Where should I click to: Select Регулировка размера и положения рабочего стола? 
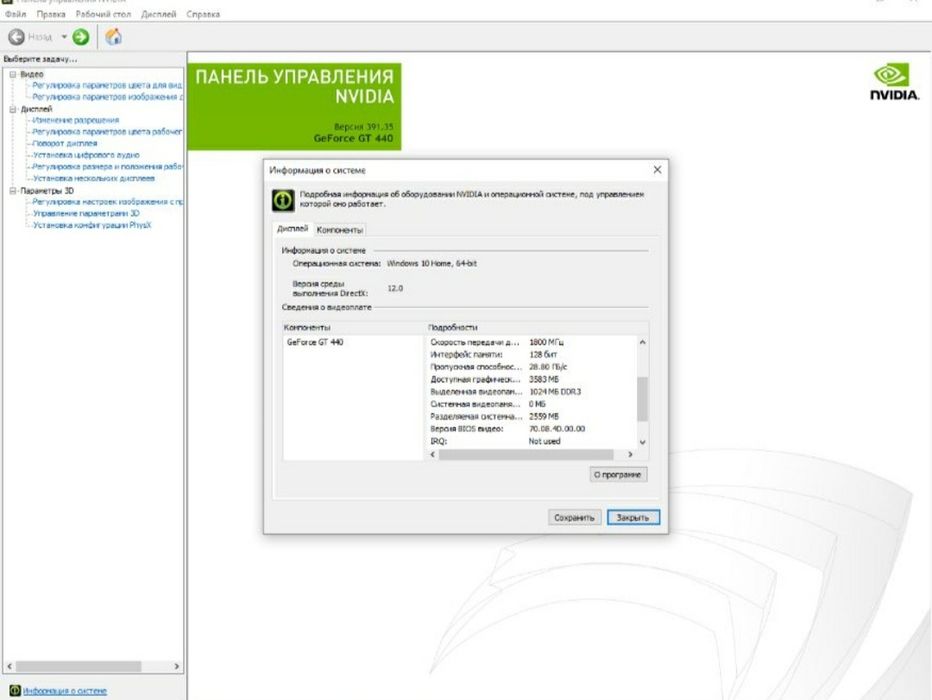(108, 167)
